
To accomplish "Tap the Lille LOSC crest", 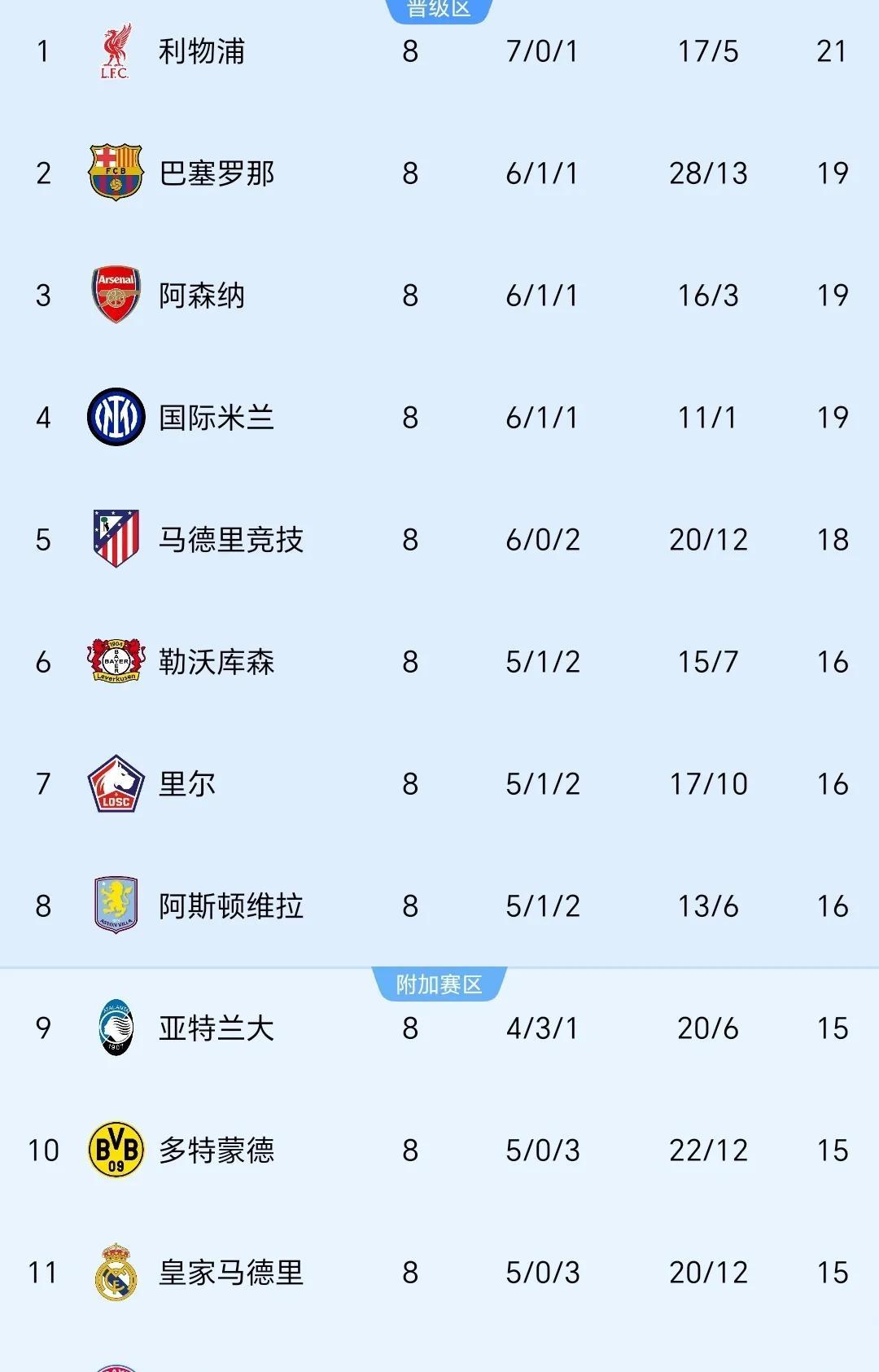I will click(x=116, y=783).
